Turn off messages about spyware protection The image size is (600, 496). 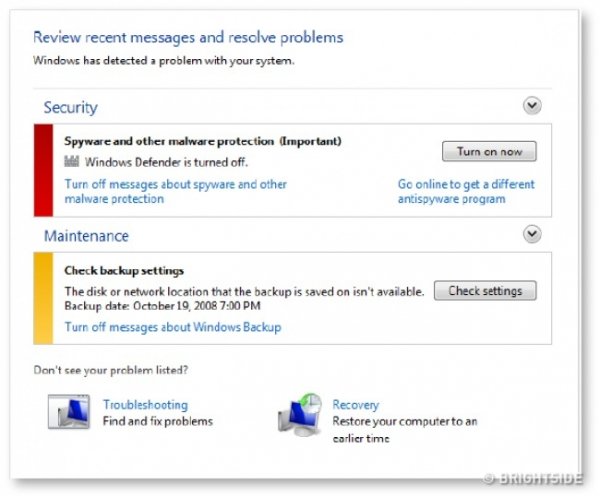pos(175,191)
